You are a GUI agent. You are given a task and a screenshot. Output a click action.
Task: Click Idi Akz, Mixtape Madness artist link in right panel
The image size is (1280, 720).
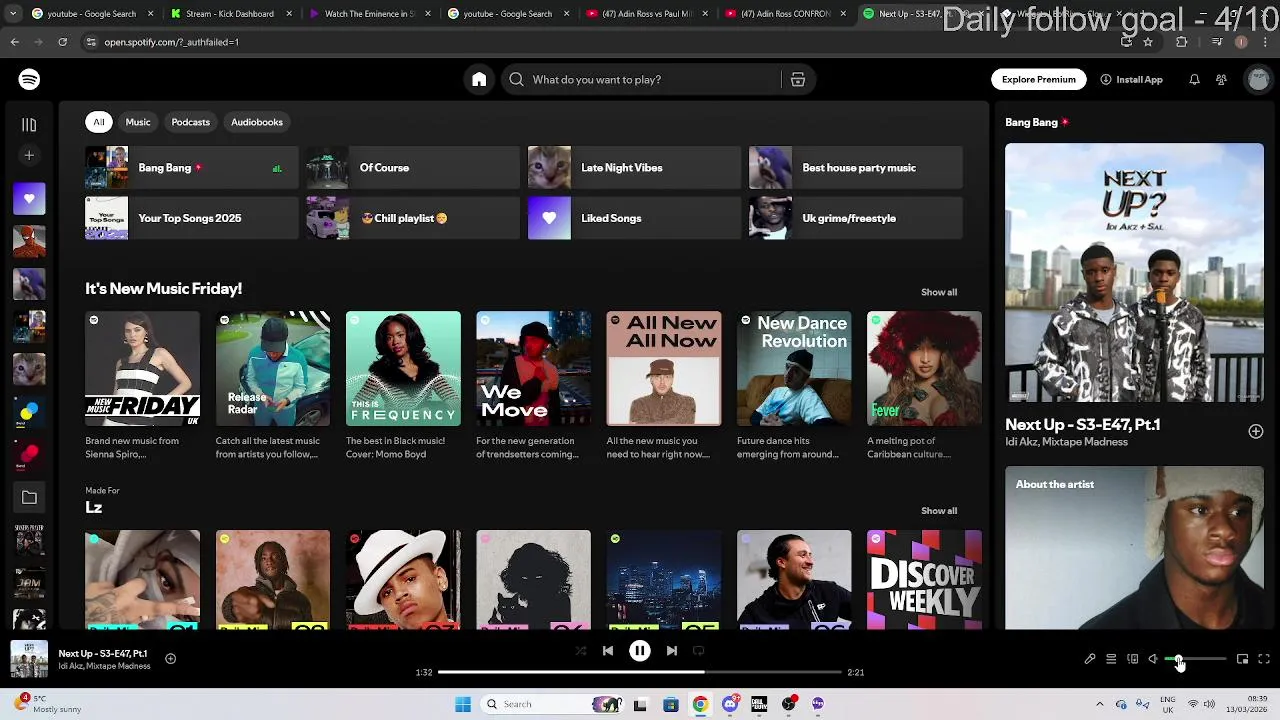pos(1066,442)
